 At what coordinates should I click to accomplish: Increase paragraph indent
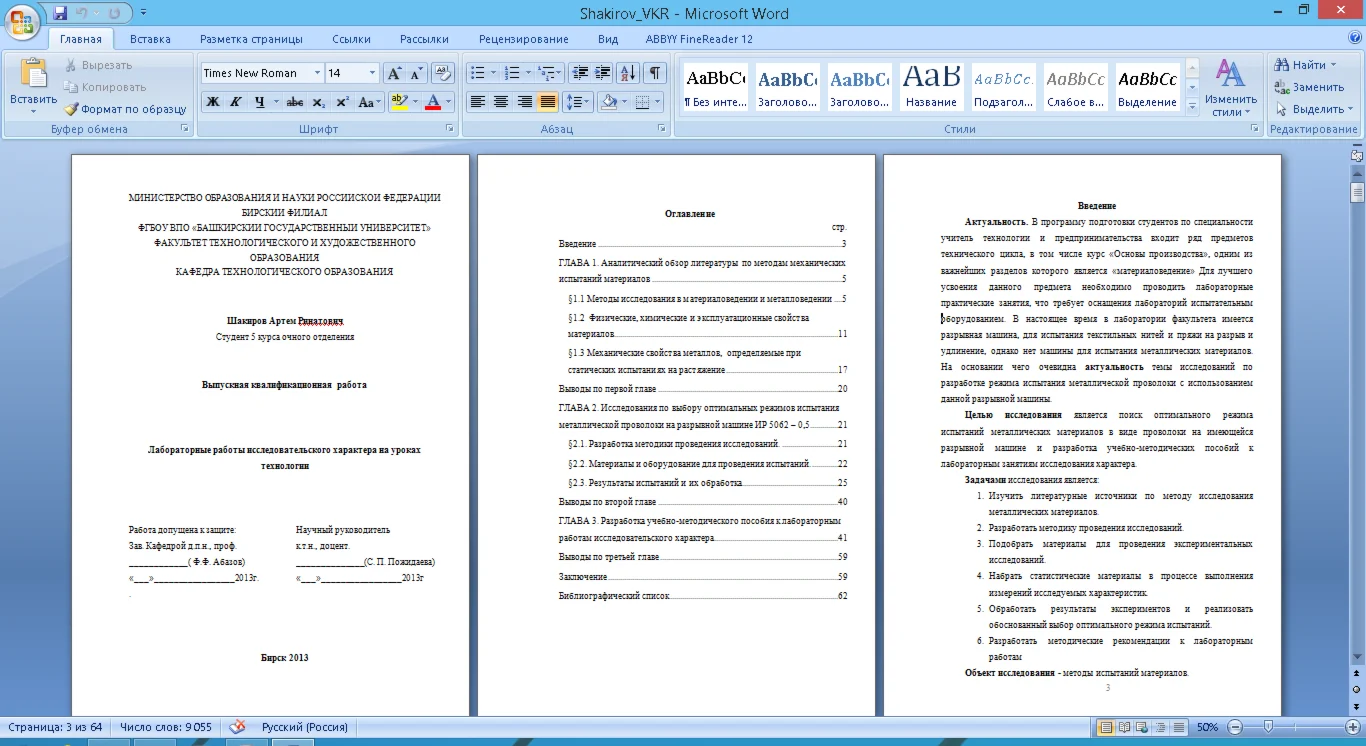point(602,73)
